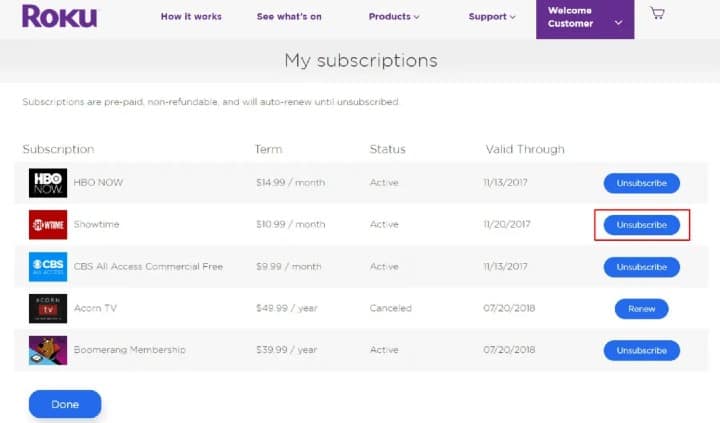Select CBS All Access Commercial Free text
The width and height of the screenshot is (720, 423).
148,266
